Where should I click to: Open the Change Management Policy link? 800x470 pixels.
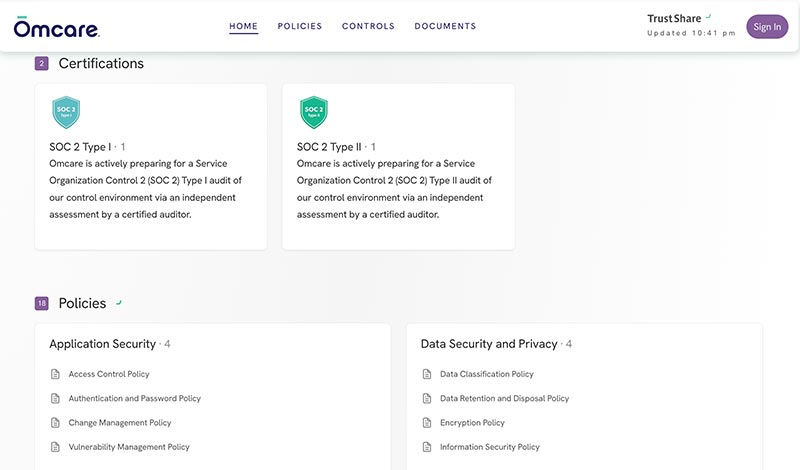pyautogui.click(x=120, y=423)
